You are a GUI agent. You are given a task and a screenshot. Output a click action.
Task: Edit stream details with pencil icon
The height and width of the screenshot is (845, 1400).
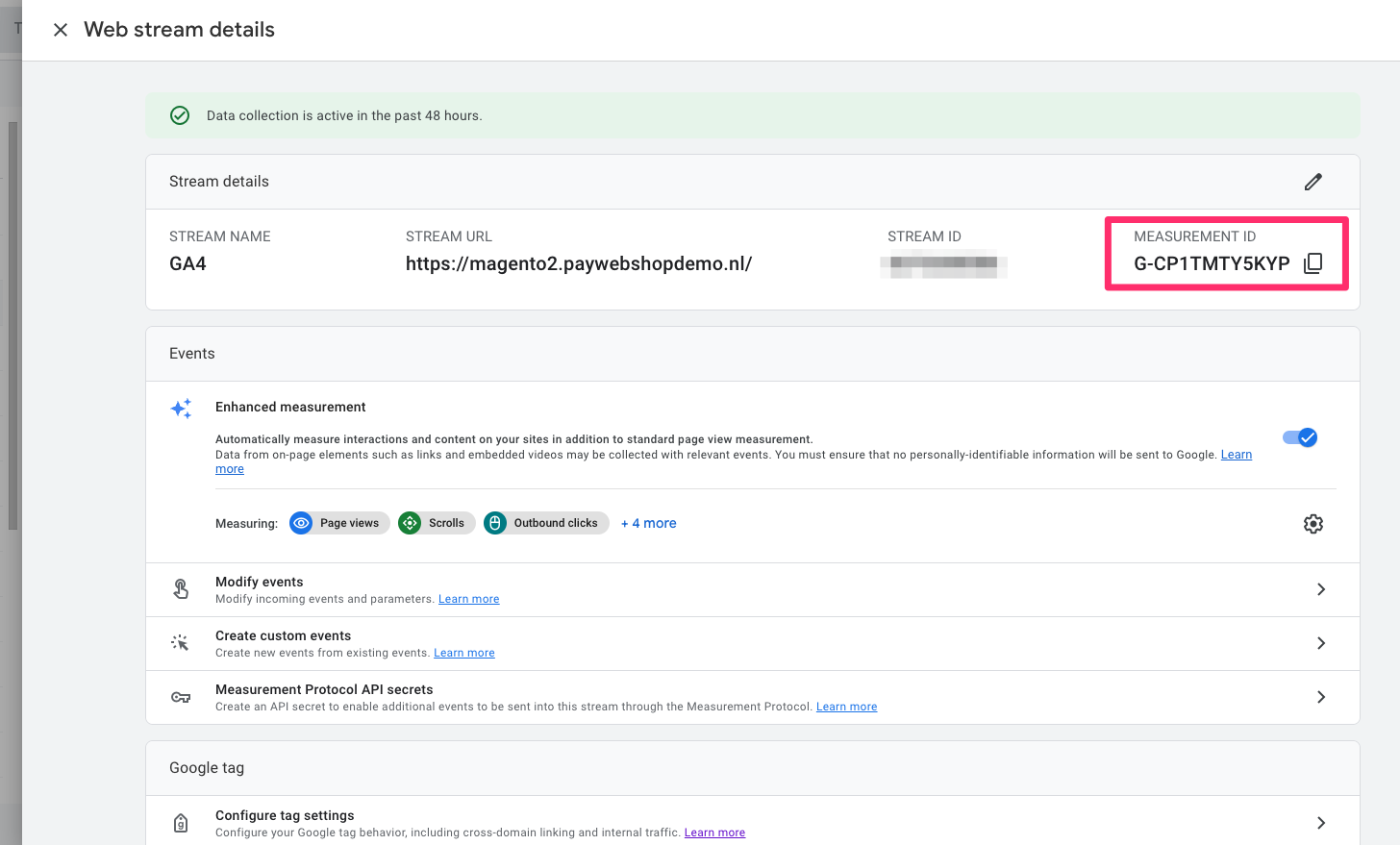tap(1313, 182)
